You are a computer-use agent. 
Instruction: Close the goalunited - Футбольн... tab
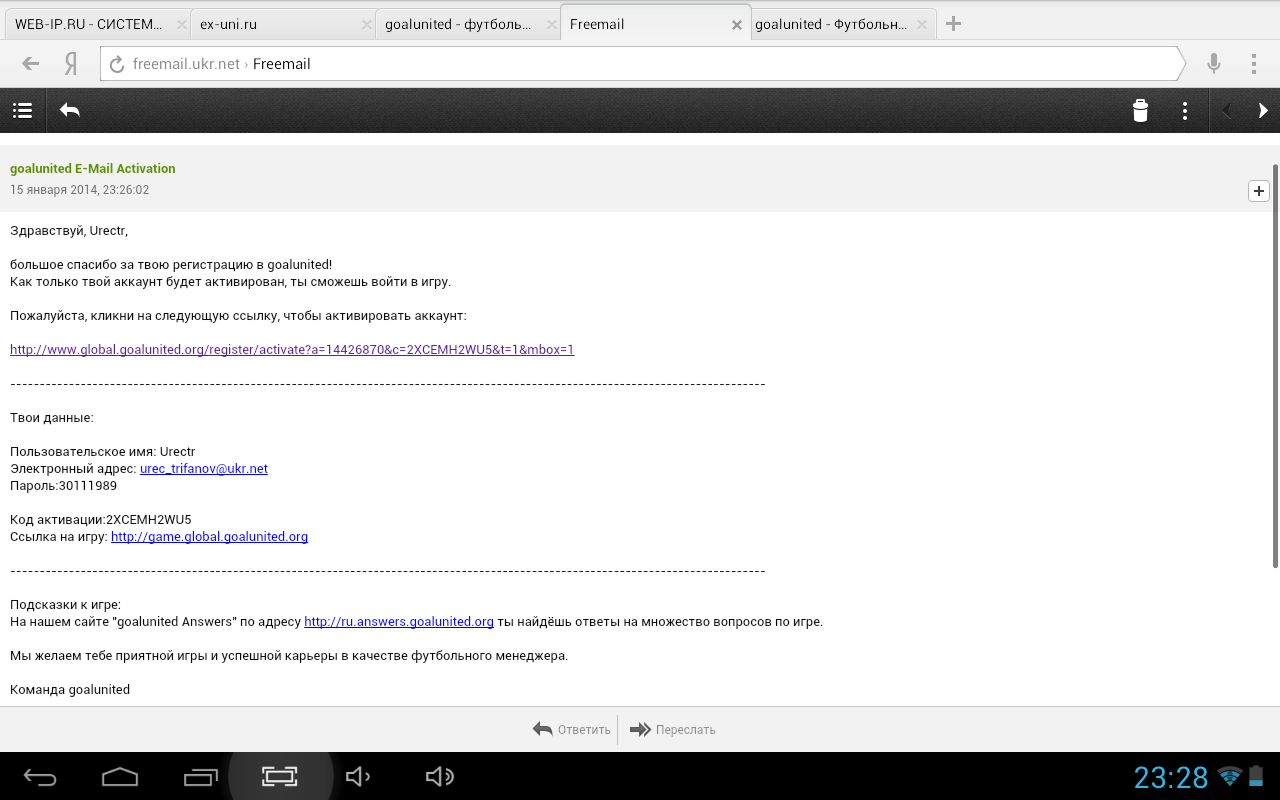pos(924,25)
